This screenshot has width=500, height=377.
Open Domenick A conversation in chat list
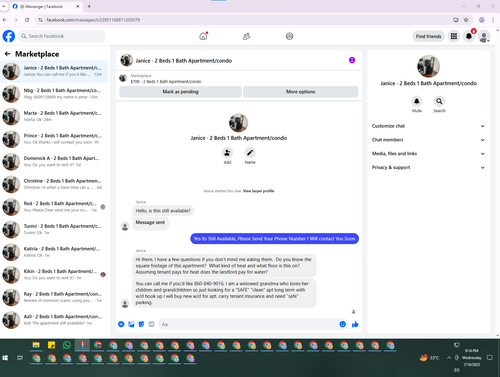54,162
